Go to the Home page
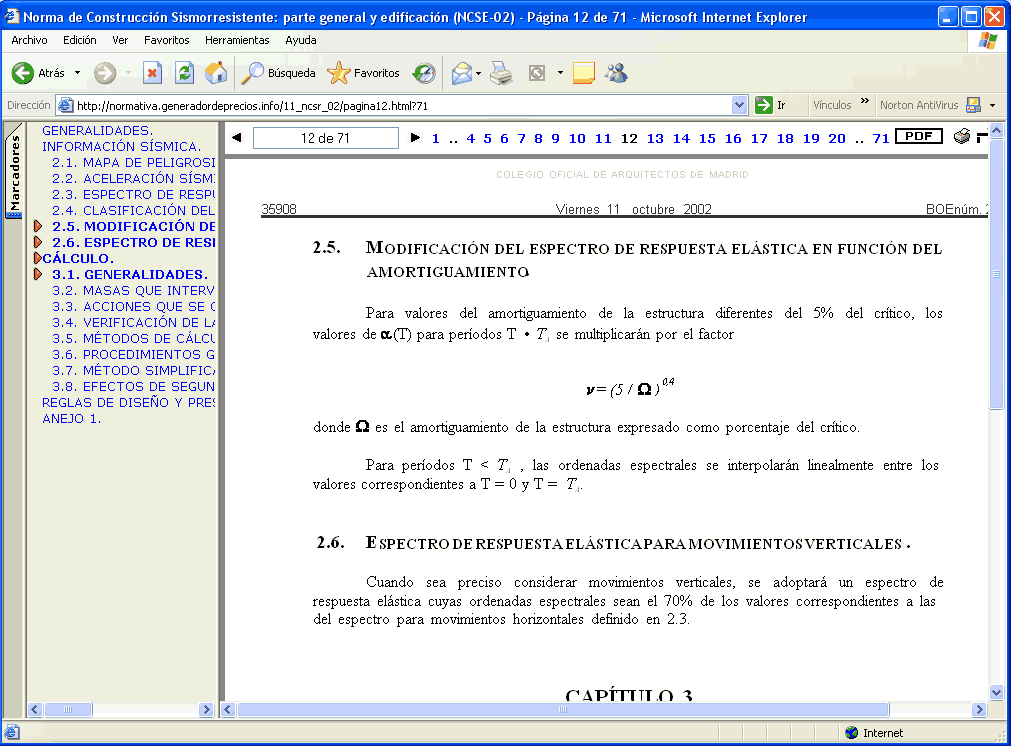The height and width of the screenshot is (746, 1011). 216,73
